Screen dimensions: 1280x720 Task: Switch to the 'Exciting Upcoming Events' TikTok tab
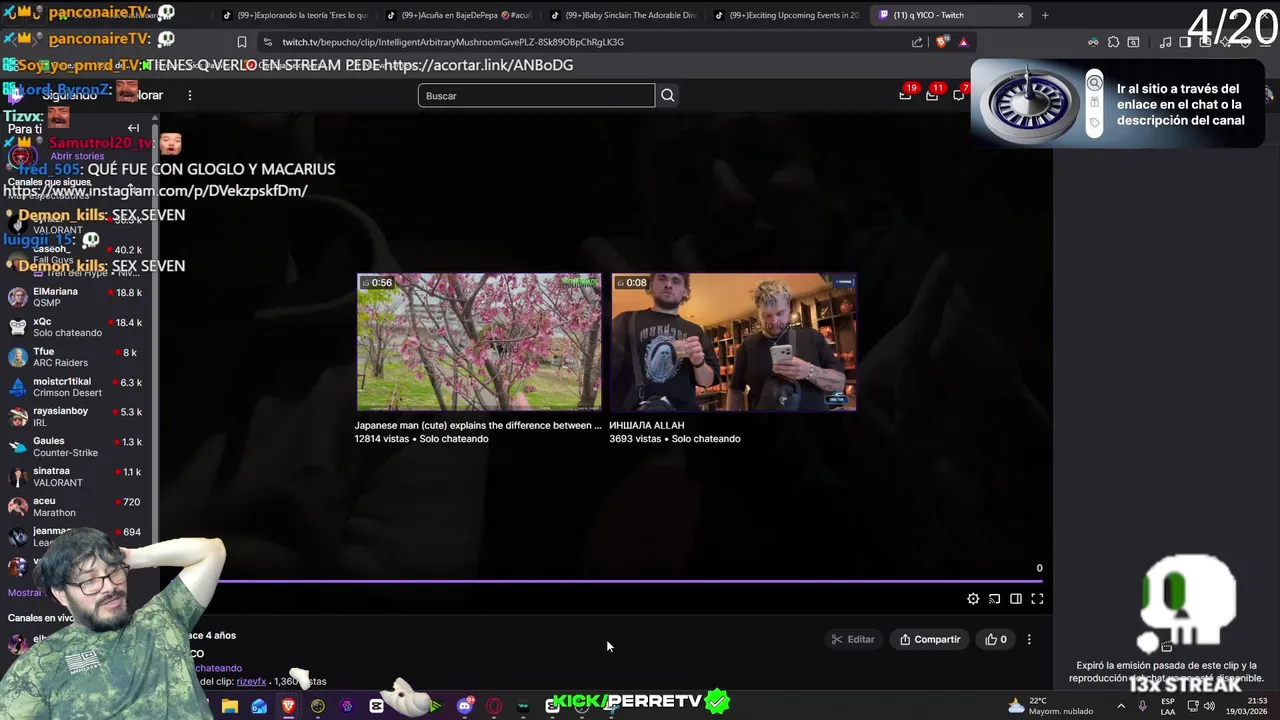787,15
